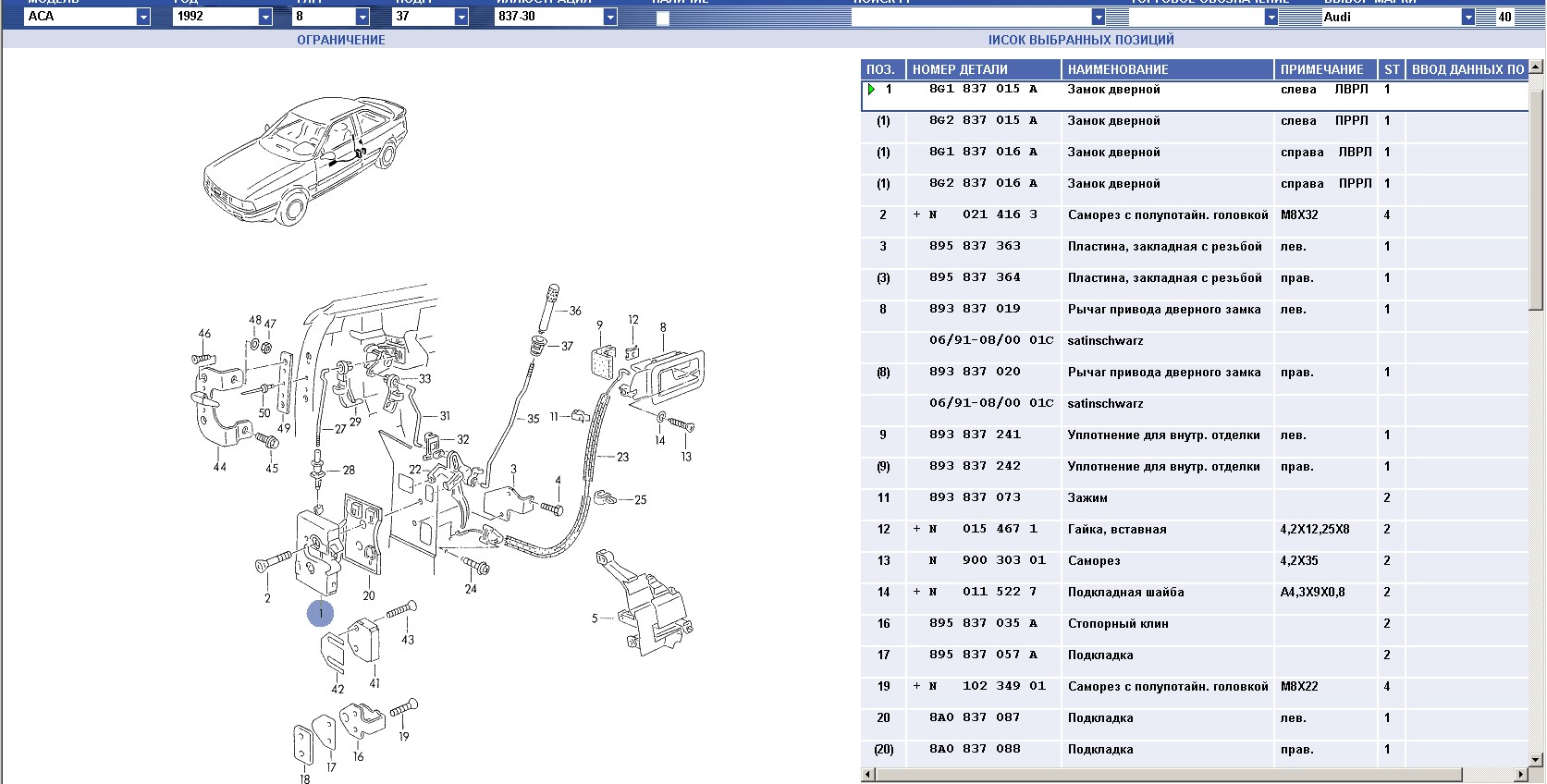Viewport: 1547px width, 784px height.
Task: Expand the empty dropdown left of the Audi field
Action: pos(1271,17)
